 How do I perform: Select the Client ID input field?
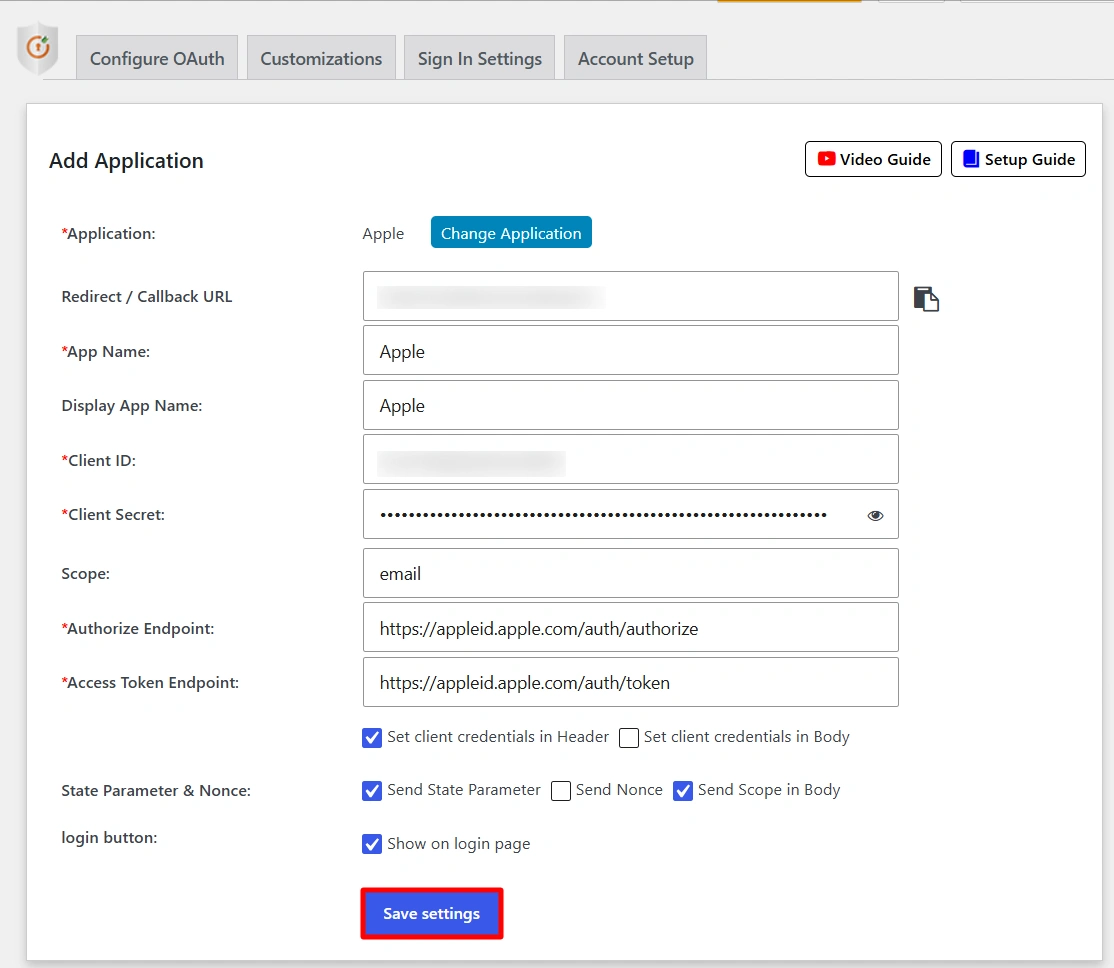630,459
